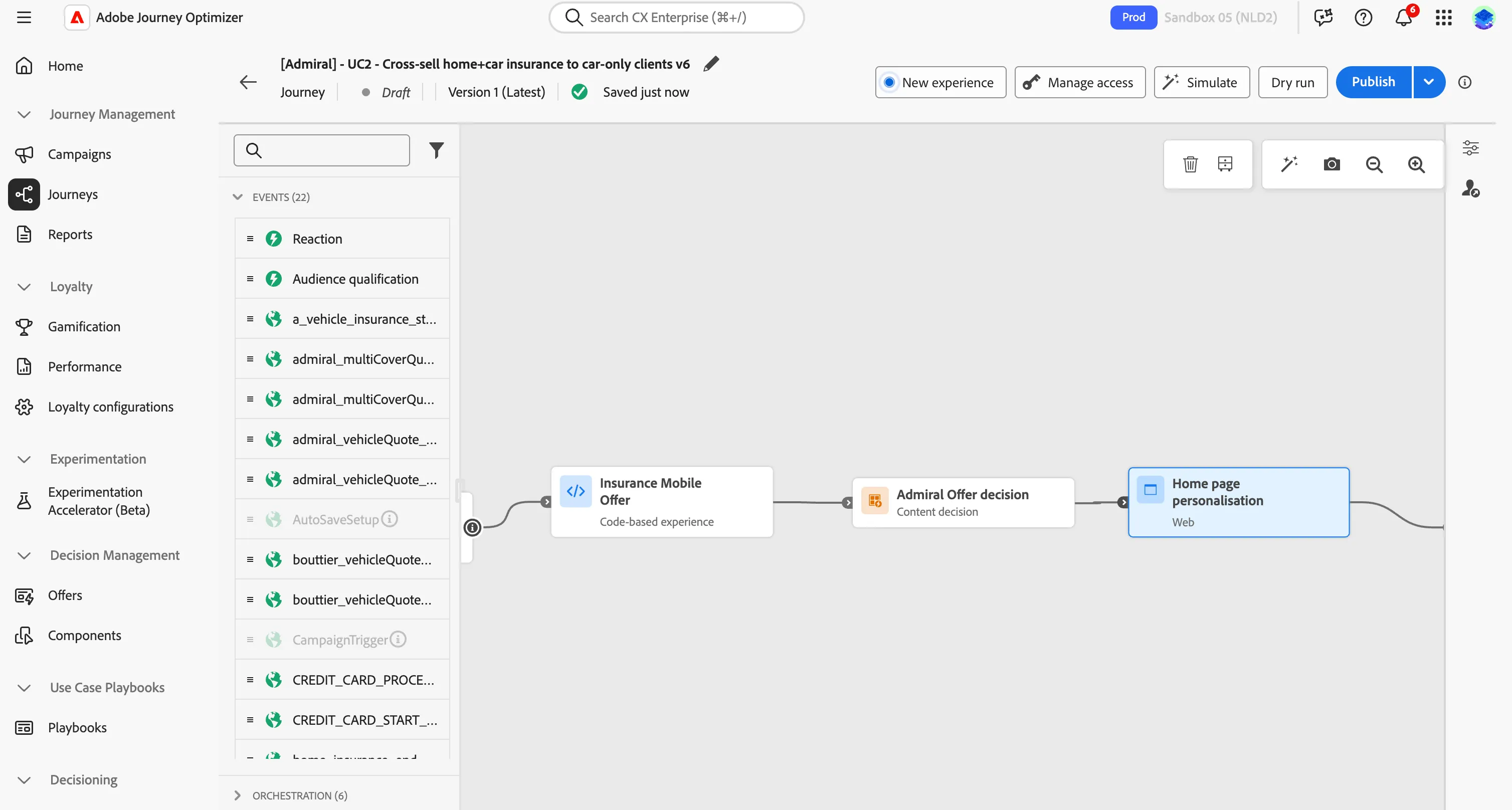Collapse the Use Case Playbooks group
The image size is (1512, 810).
24,687
